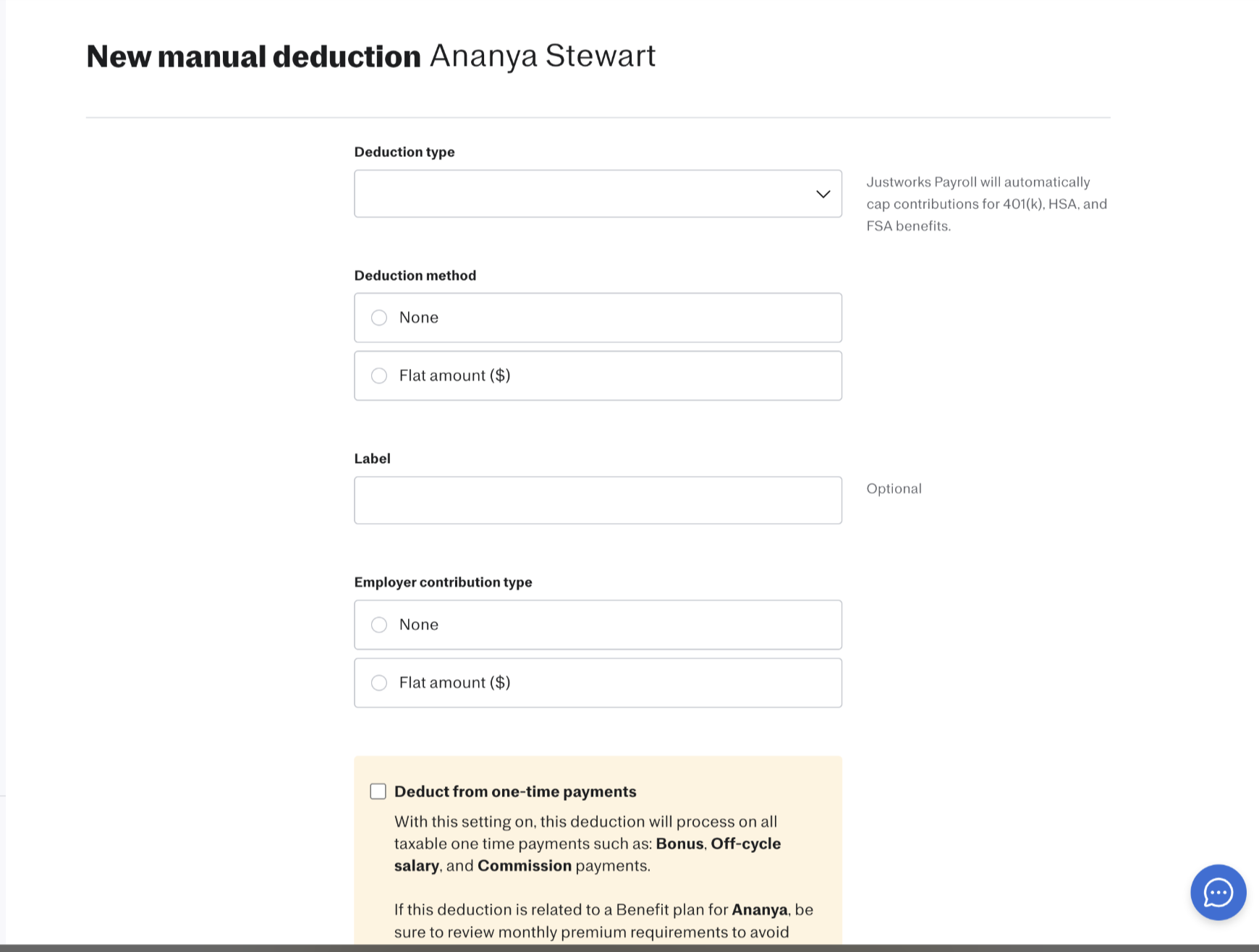
Task: Click the 'Deduct from one-time payments' bold label
Action: pos(515,791)
